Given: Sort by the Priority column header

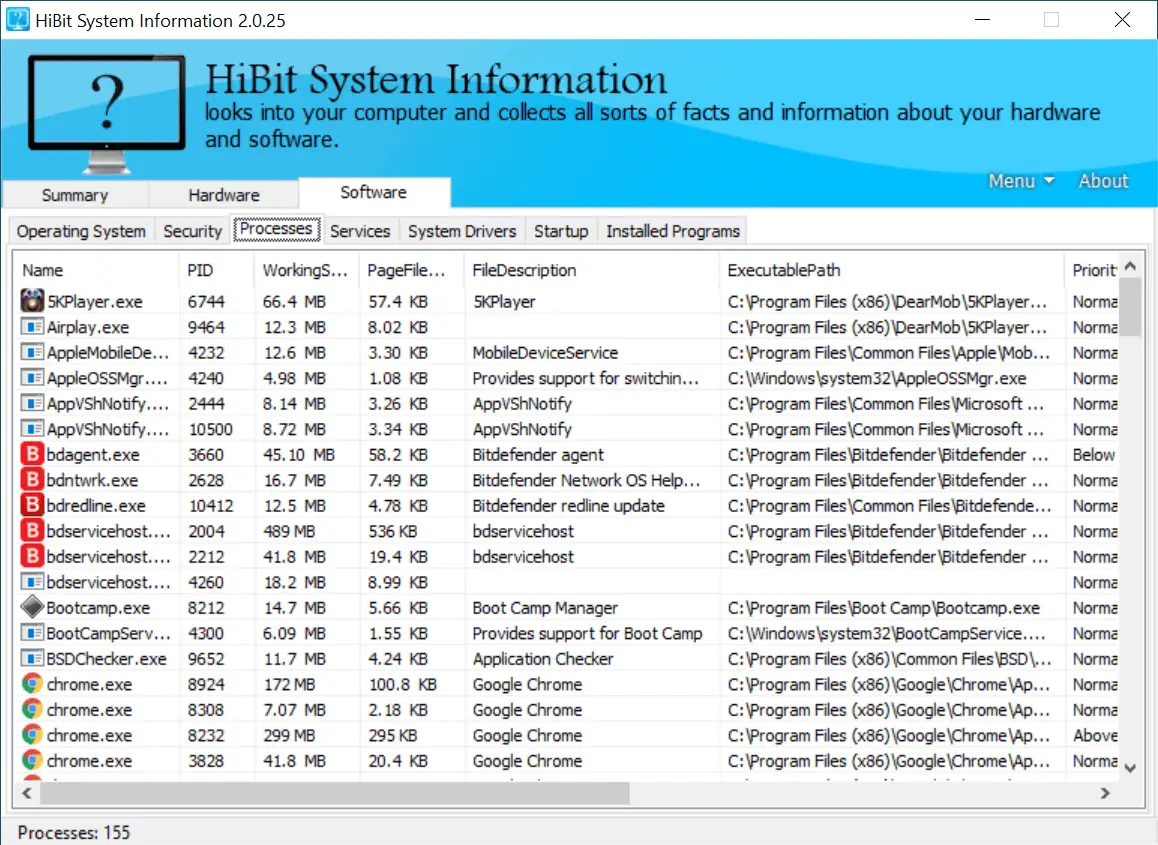Looking at the screenshot, I should coord(1092,270).
